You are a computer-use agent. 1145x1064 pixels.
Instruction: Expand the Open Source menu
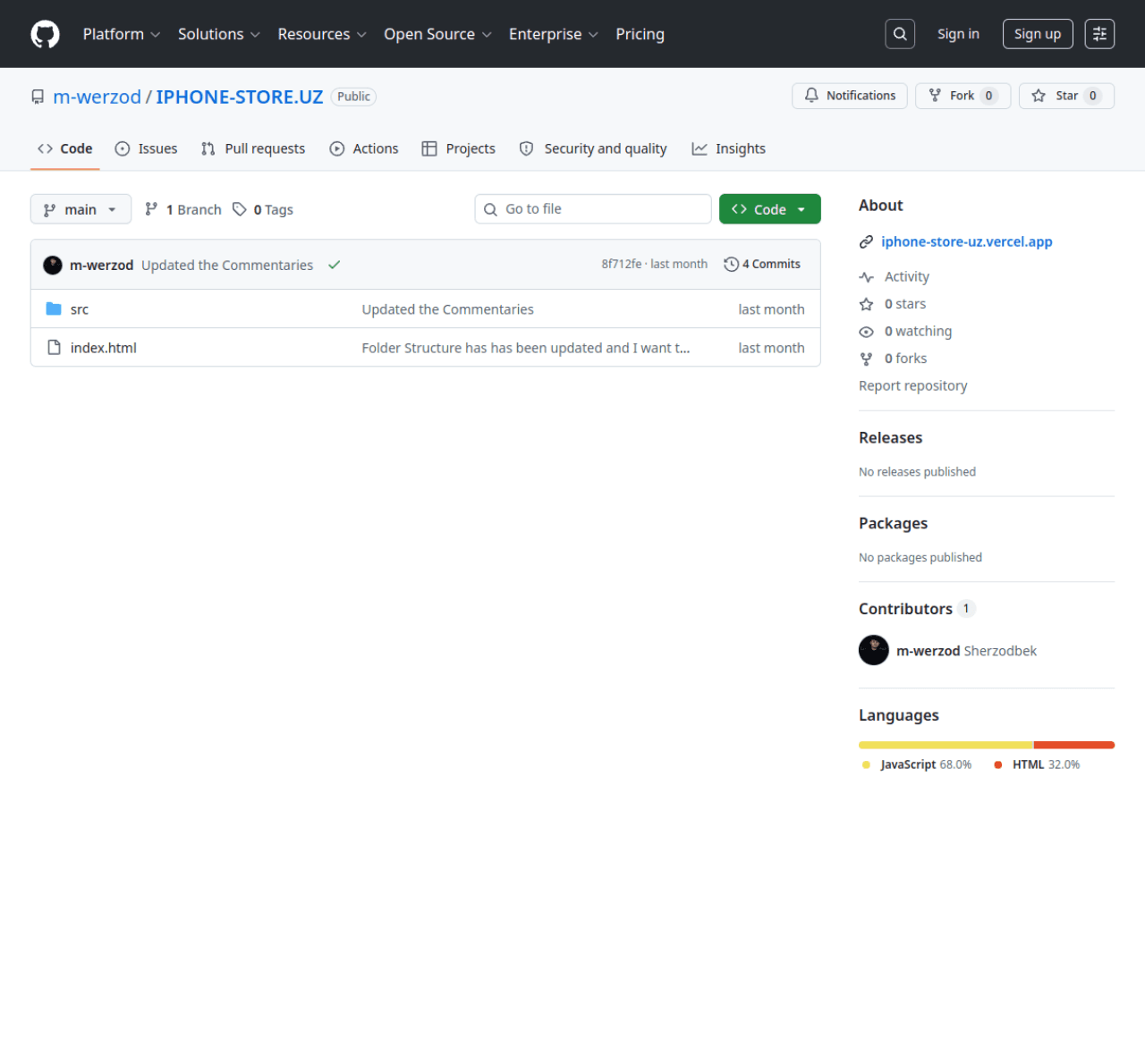(437, 34)
